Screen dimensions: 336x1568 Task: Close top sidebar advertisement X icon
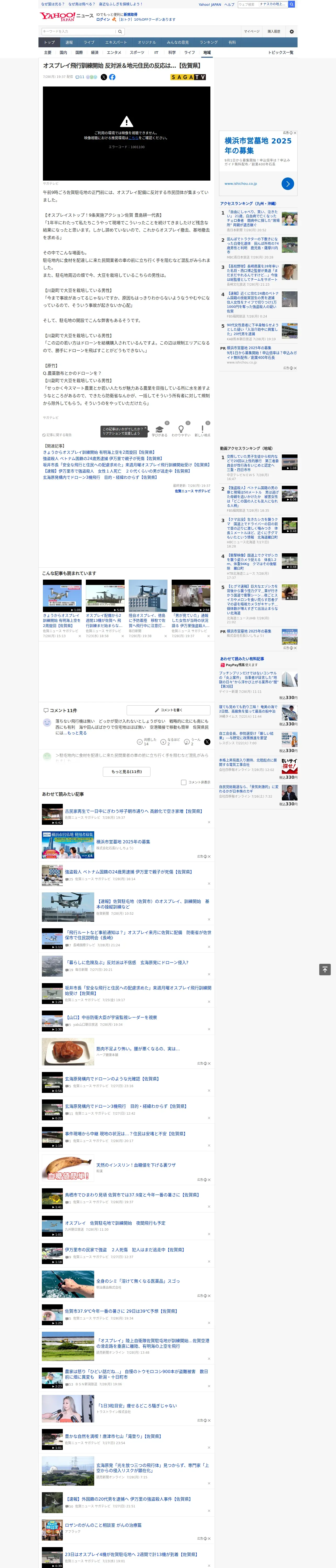tap(295, 133)
